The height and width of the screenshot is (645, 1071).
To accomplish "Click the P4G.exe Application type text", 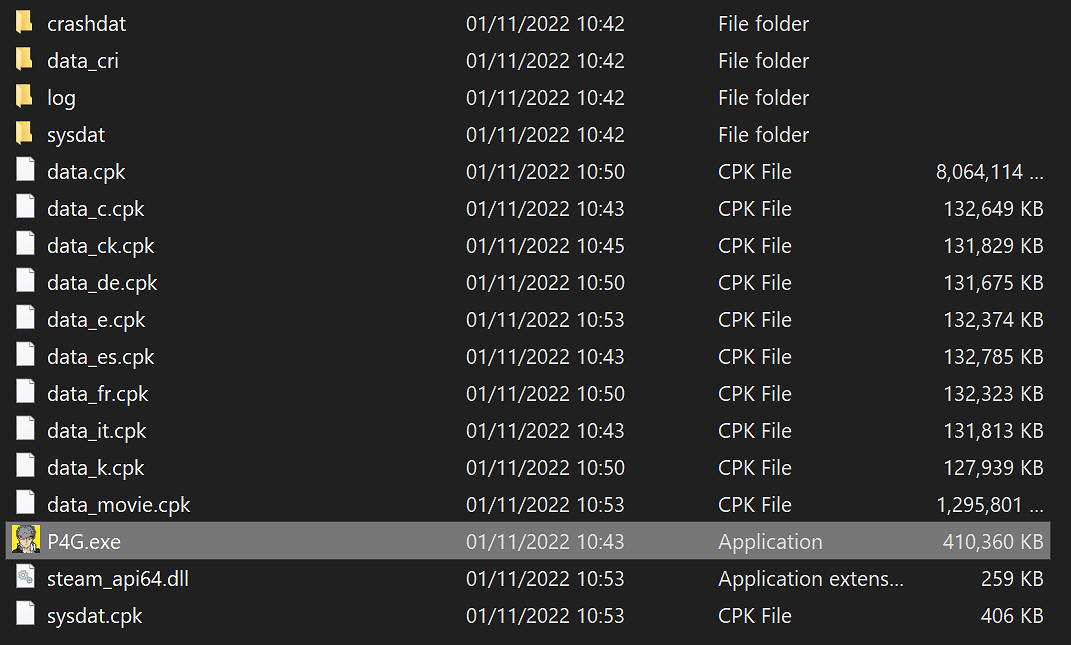I will point(770,542).
